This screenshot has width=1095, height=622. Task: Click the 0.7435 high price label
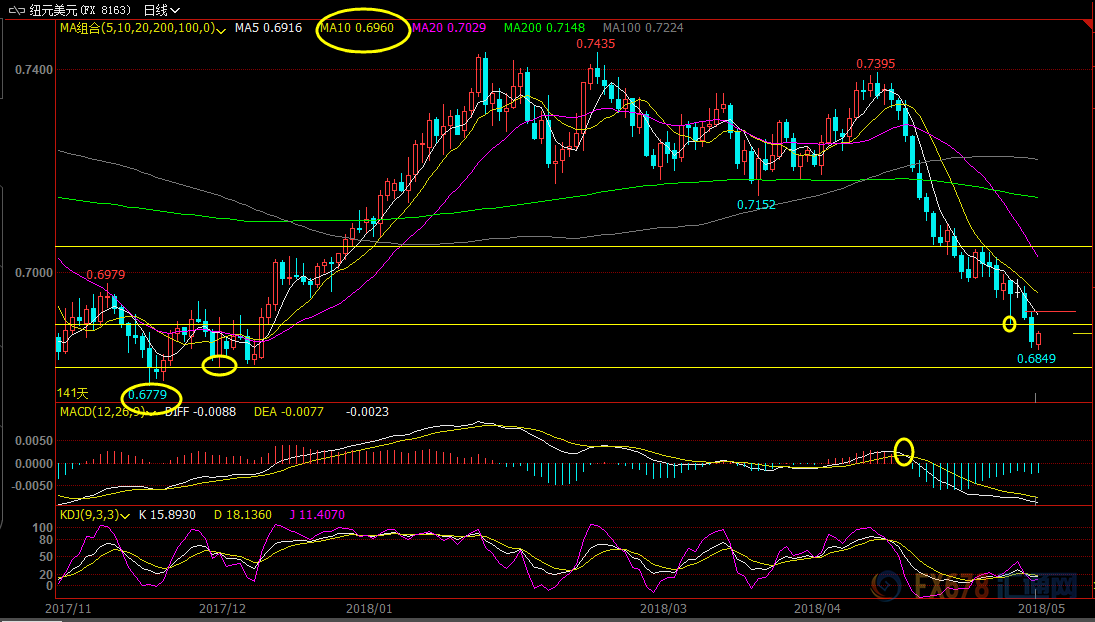(596, 43)
